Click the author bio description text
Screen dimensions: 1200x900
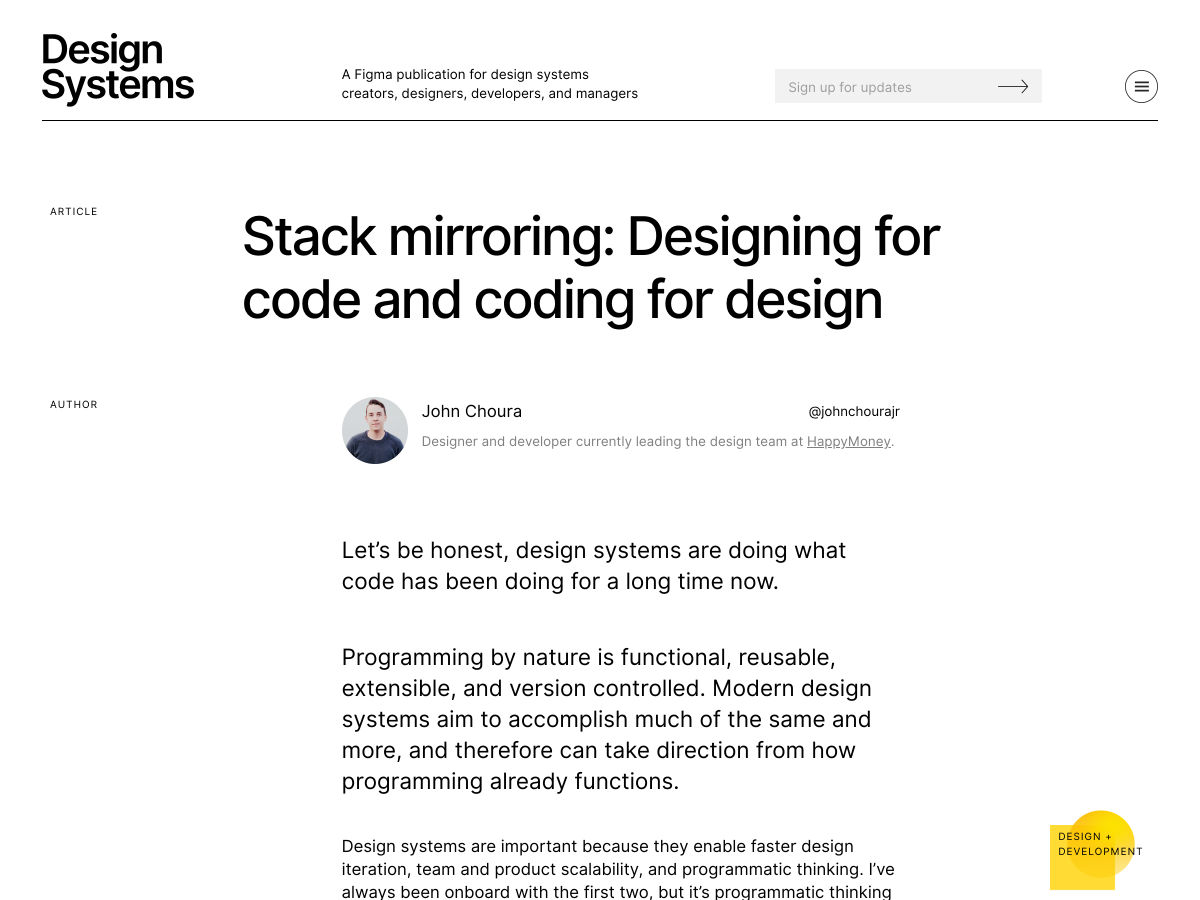[658, 441]
